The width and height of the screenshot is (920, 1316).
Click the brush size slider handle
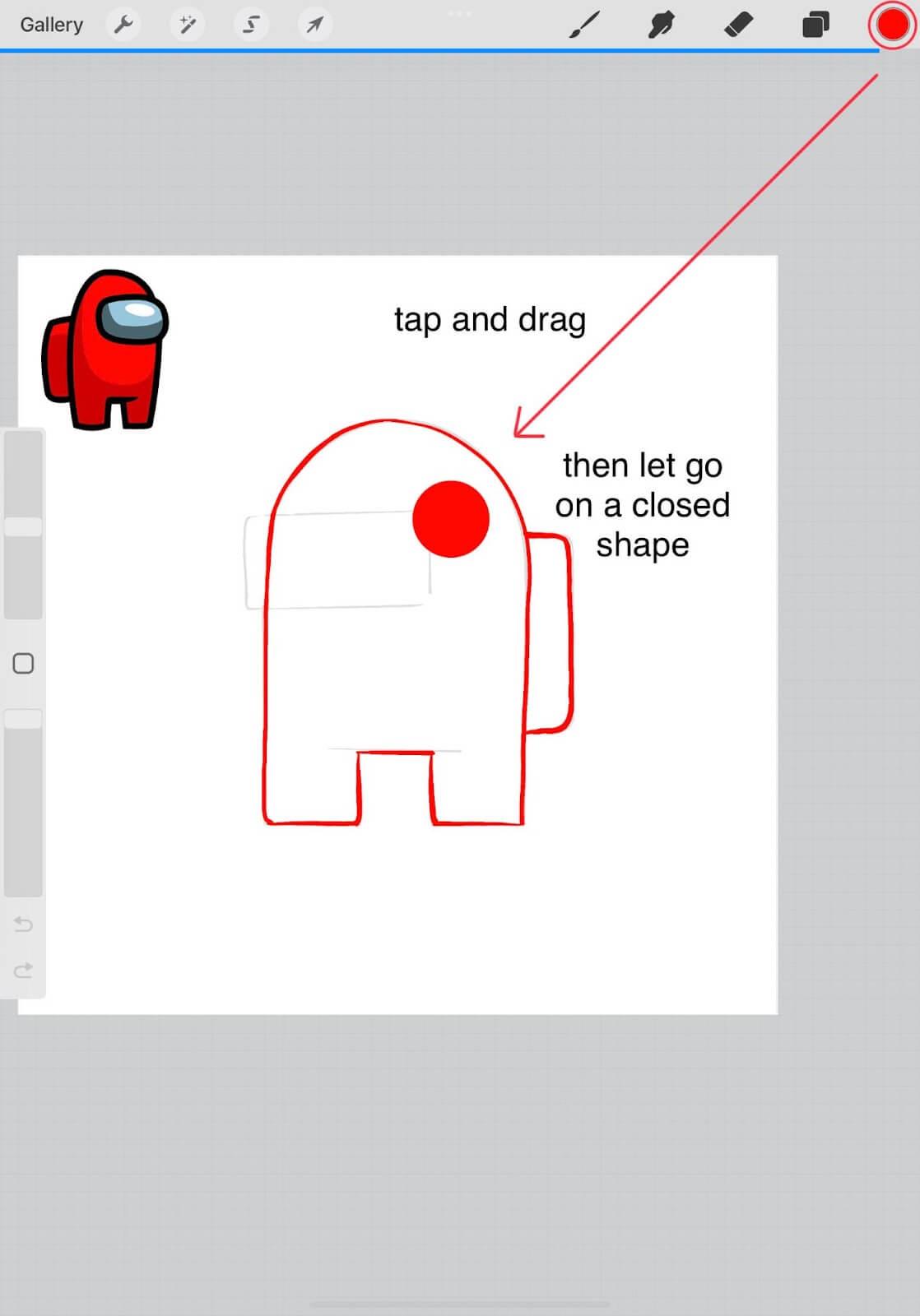click(x=23, y=526)
